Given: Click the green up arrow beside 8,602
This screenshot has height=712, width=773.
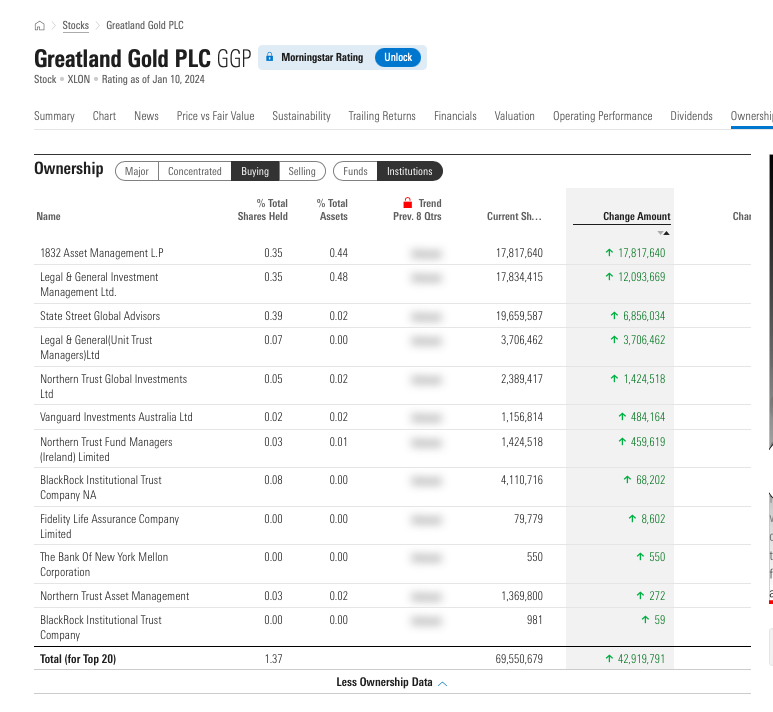Looking at the screenshot, I should (632, 518).
